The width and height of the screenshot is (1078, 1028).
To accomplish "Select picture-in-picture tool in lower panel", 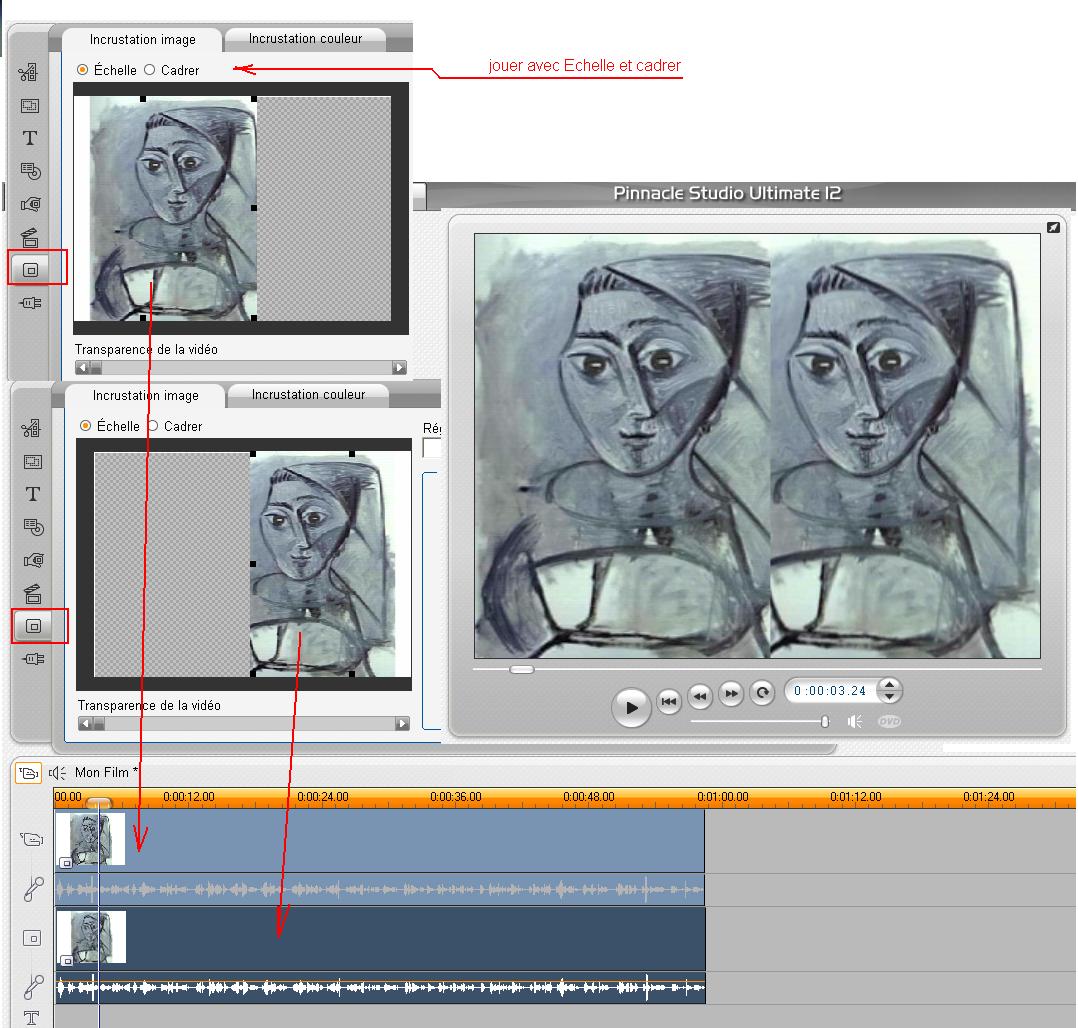I will pos(33,626).
